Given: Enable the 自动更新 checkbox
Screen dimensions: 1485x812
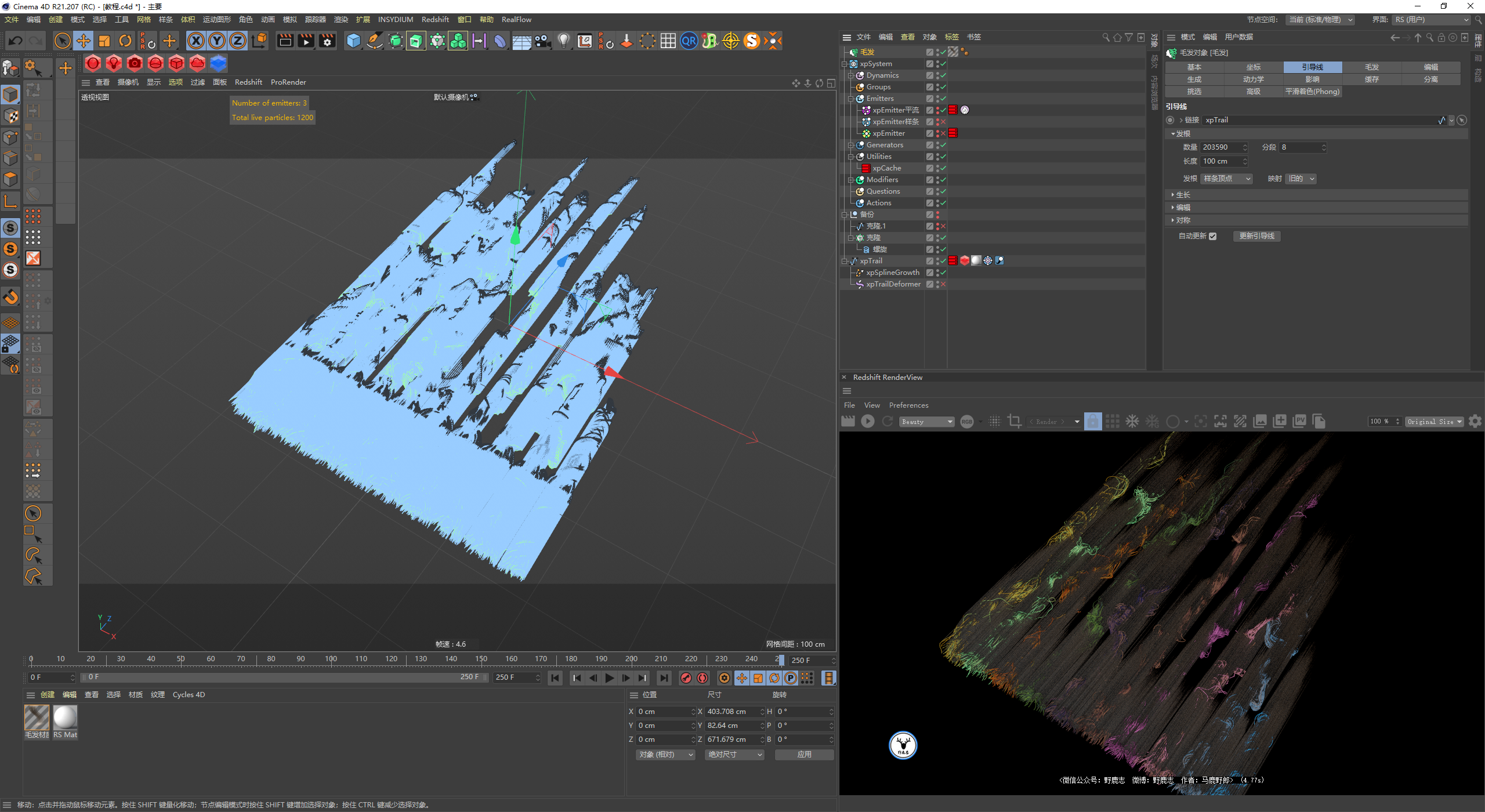Looking at the screenshot, I should [x=1213, y=236].
